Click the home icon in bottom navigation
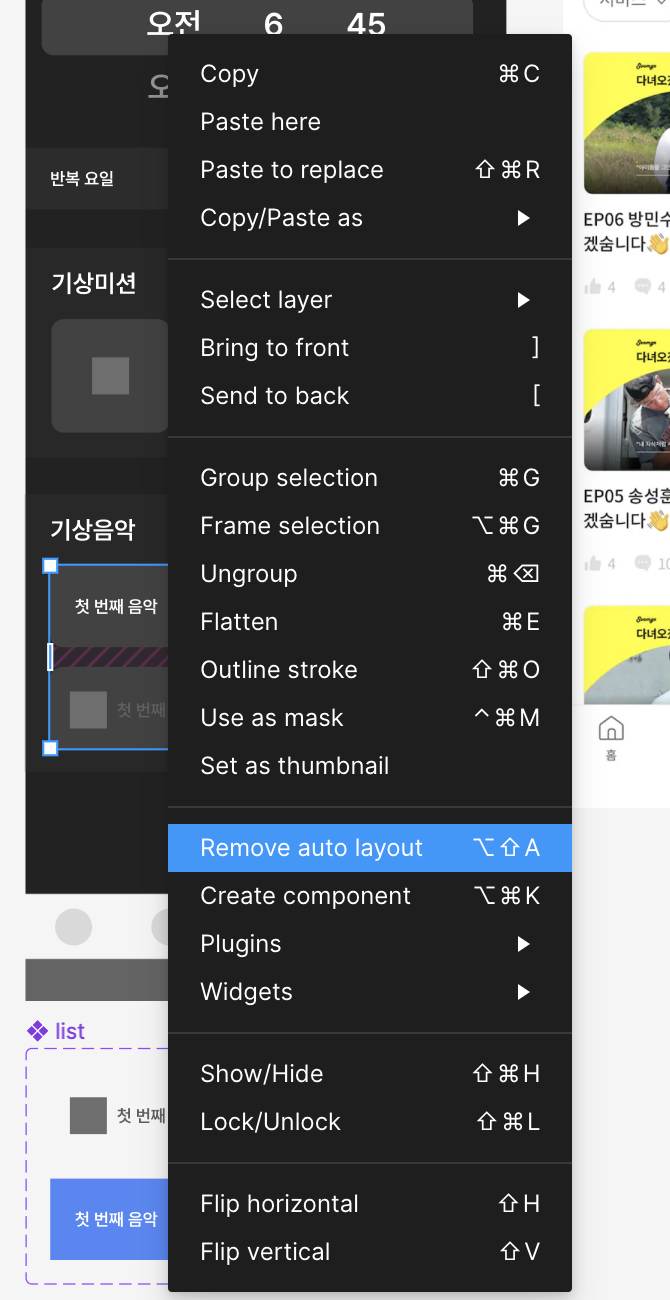 pos(610,728)
